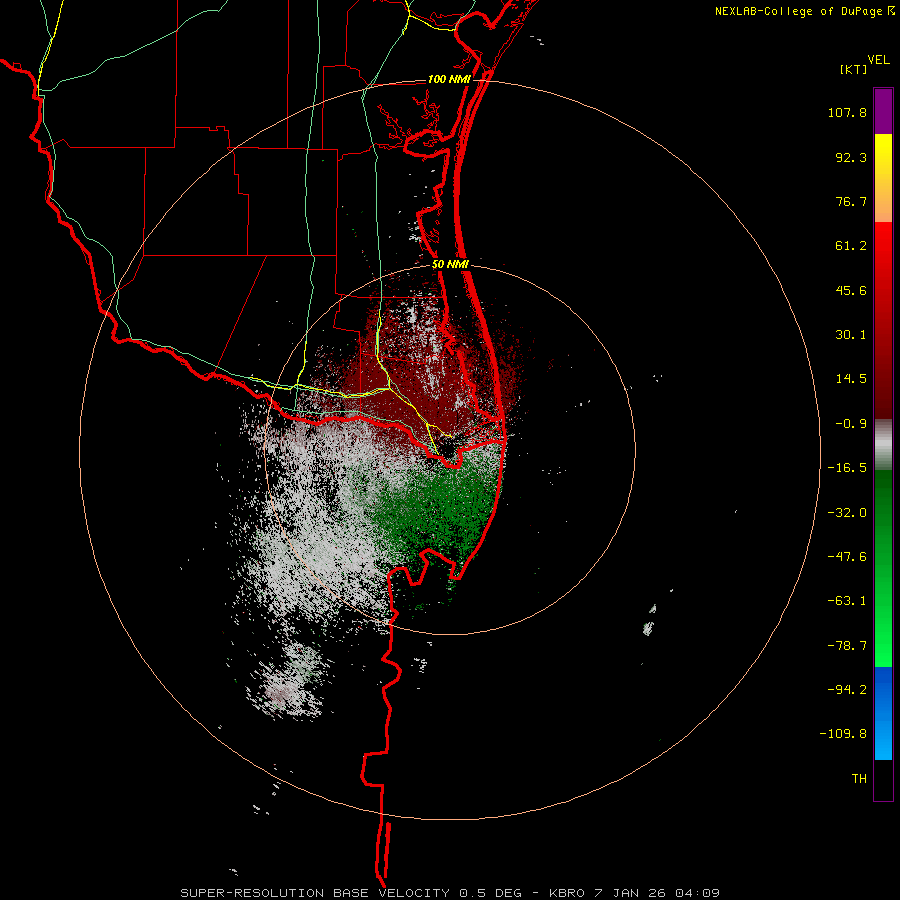Click the 107.8 value on velocity scale
The image size is (900, 900).
(847, 112)
